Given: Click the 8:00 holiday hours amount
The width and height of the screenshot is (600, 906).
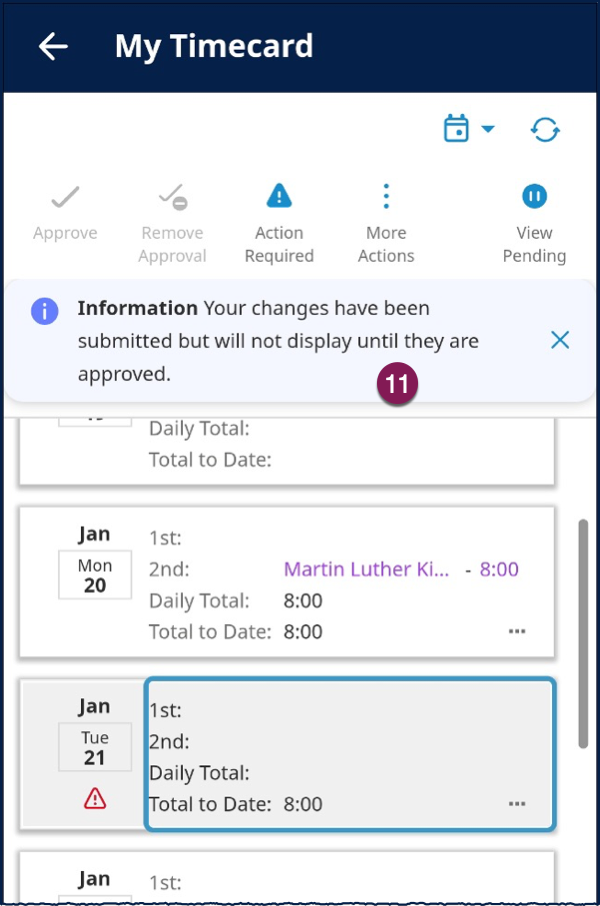Looking at the screenshot, I should [499, 569].
